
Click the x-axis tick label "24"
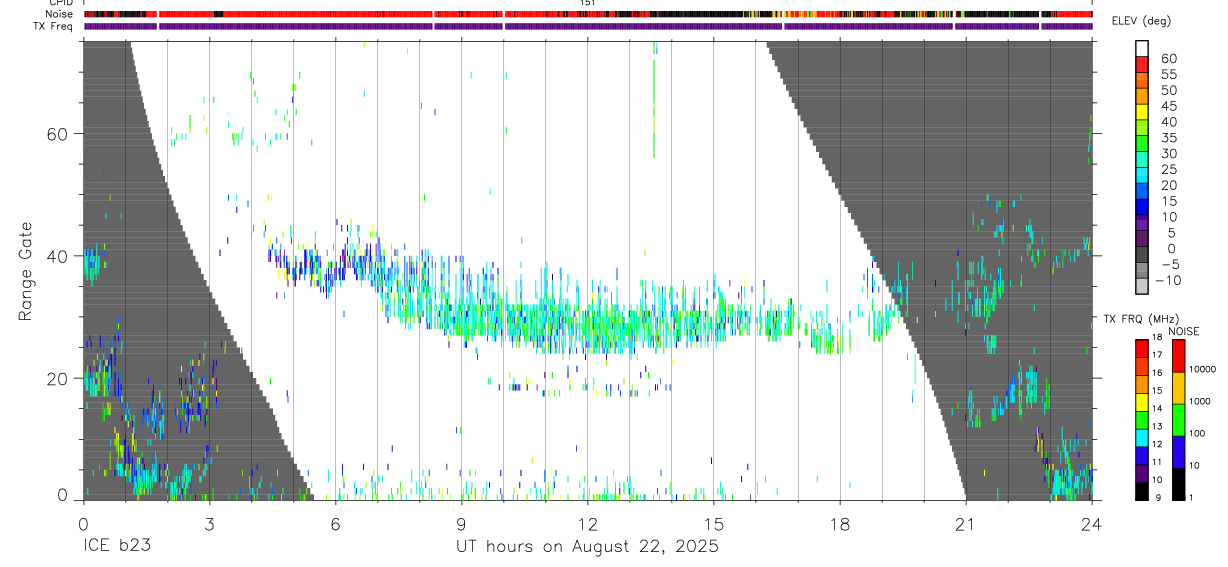tap(1091, 523)
